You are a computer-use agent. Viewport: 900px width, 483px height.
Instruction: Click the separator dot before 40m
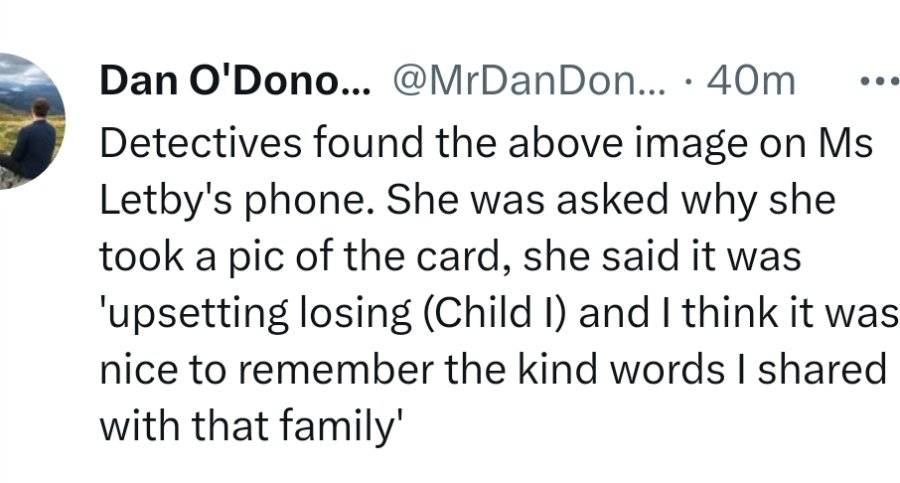click(688, 83)
